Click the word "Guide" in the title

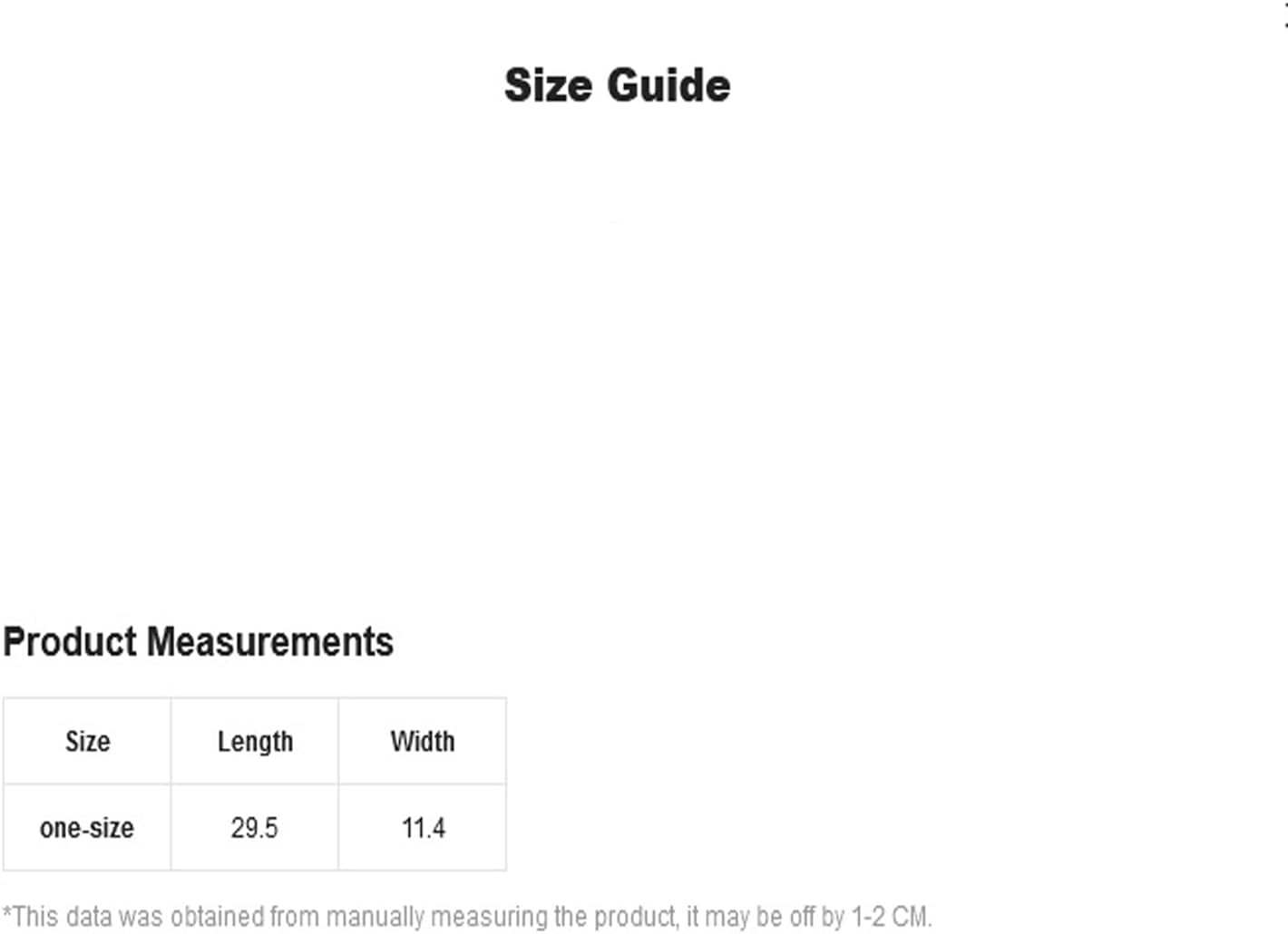(668, 85)
